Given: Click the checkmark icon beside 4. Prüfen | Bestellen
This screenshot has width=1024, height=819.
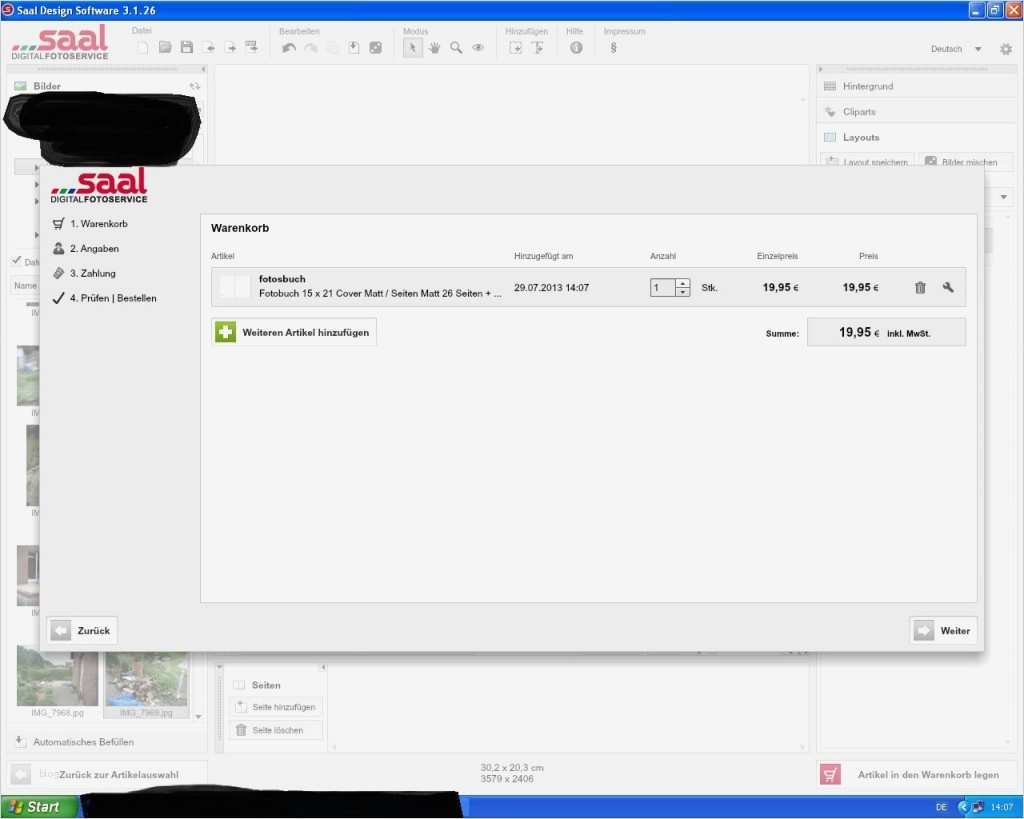Looking at the screenshot, I should tap(59, 298).
